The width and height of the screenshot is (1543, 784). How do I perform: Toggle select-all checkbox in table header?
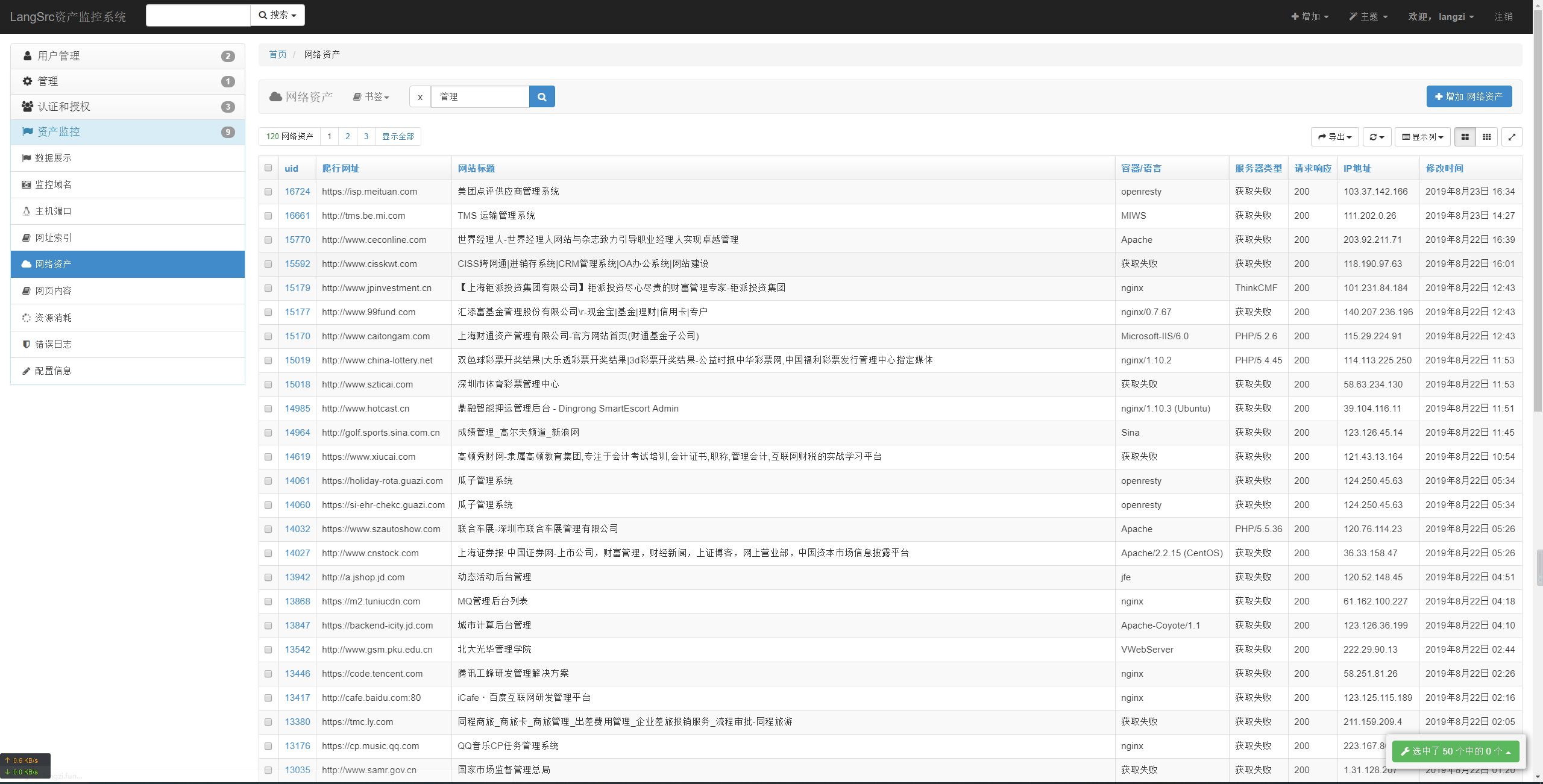[x=268, y=168]
